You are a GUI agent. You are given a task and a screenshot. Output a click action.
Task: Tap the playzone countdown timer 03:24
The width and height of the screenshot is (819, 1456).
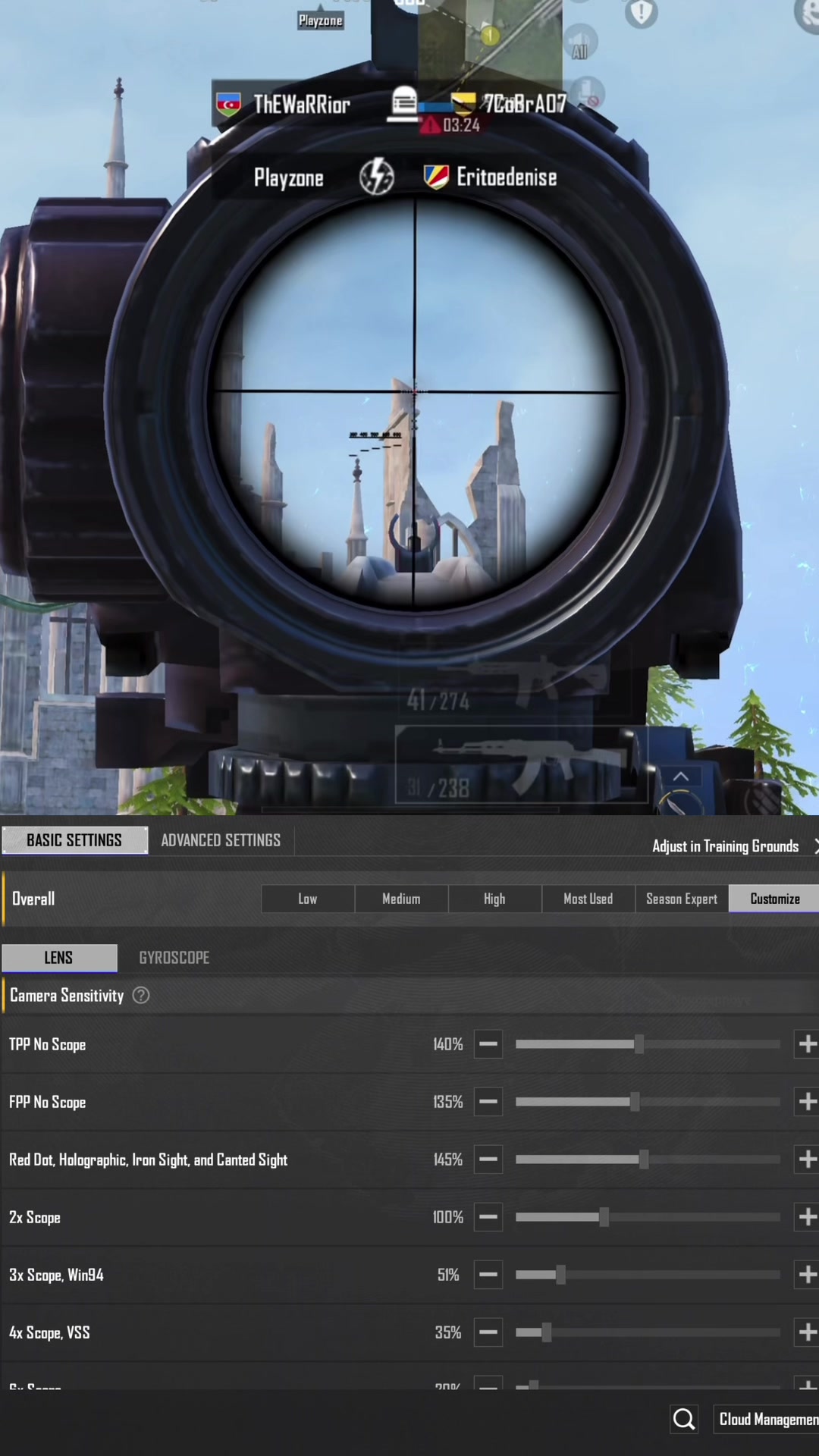pyautogui.click(x=462, y=125)
